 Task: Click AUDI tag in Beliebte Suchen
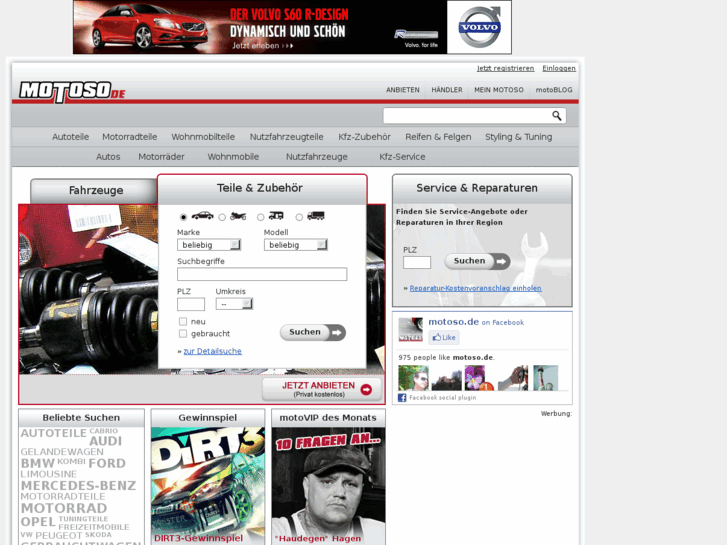[105, 441]
